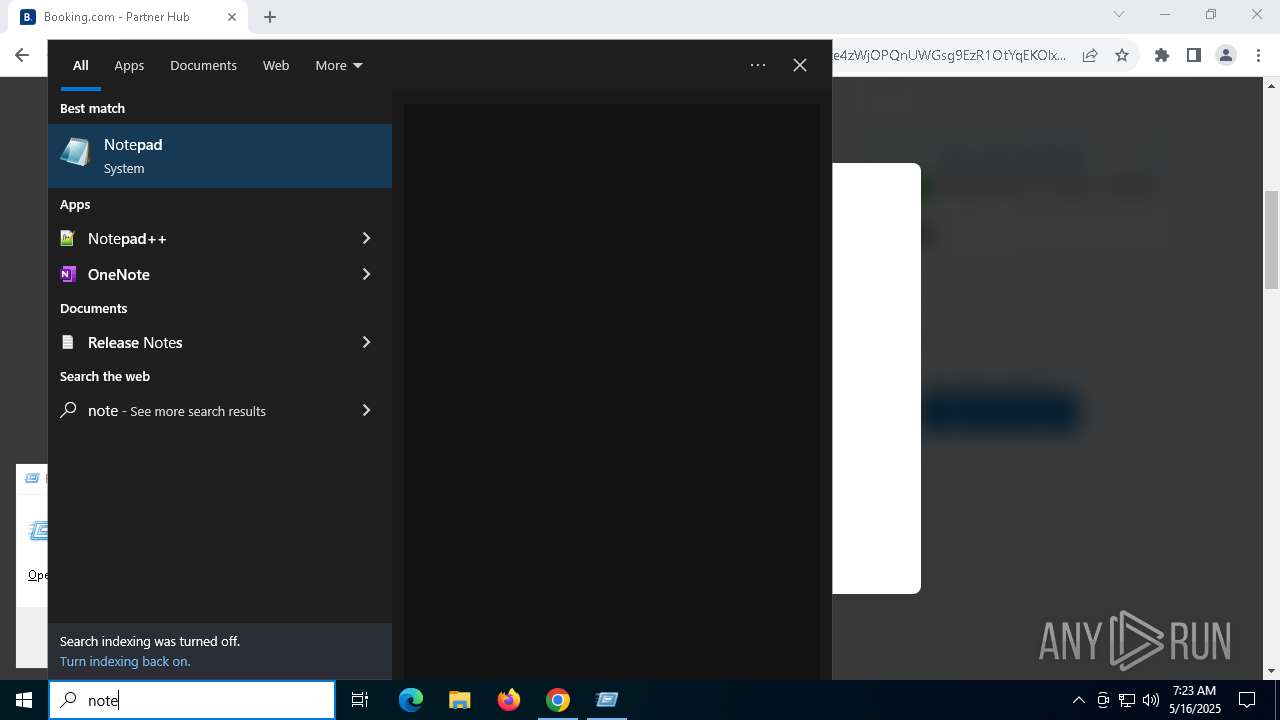
Task: Show hidden system tray icons
Action: pos(1079,700)
